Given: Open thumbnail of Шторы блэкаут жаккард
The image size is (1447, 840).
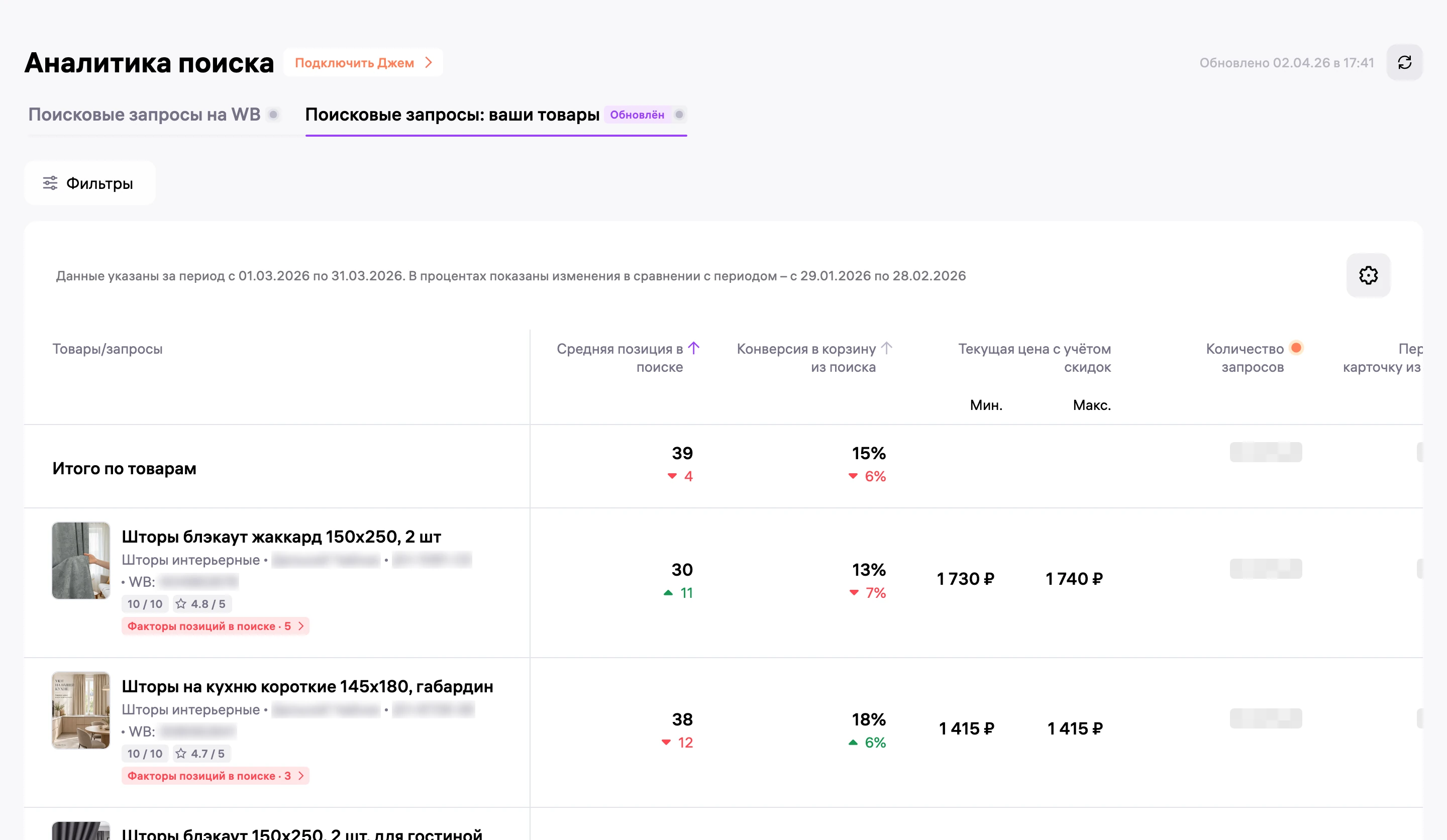Looking at the screenshot, I should [81, 560].
